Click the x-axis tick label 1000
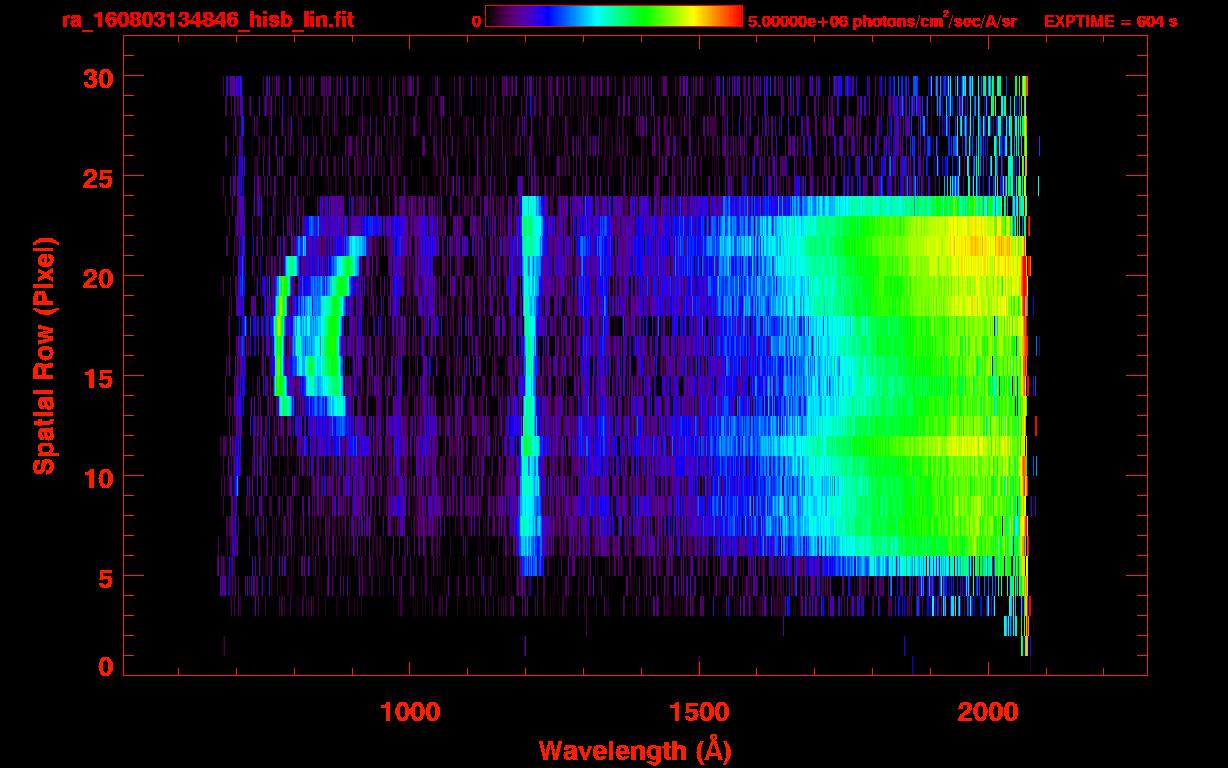Screen dimensions: 1228x768 [x=410, y=712]
